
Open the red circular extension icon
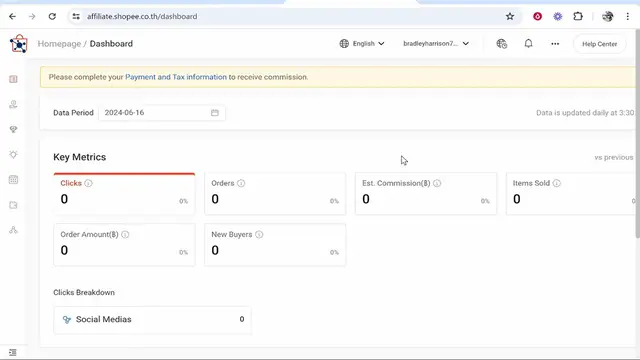pyautogui.click(x=538, y=16)
